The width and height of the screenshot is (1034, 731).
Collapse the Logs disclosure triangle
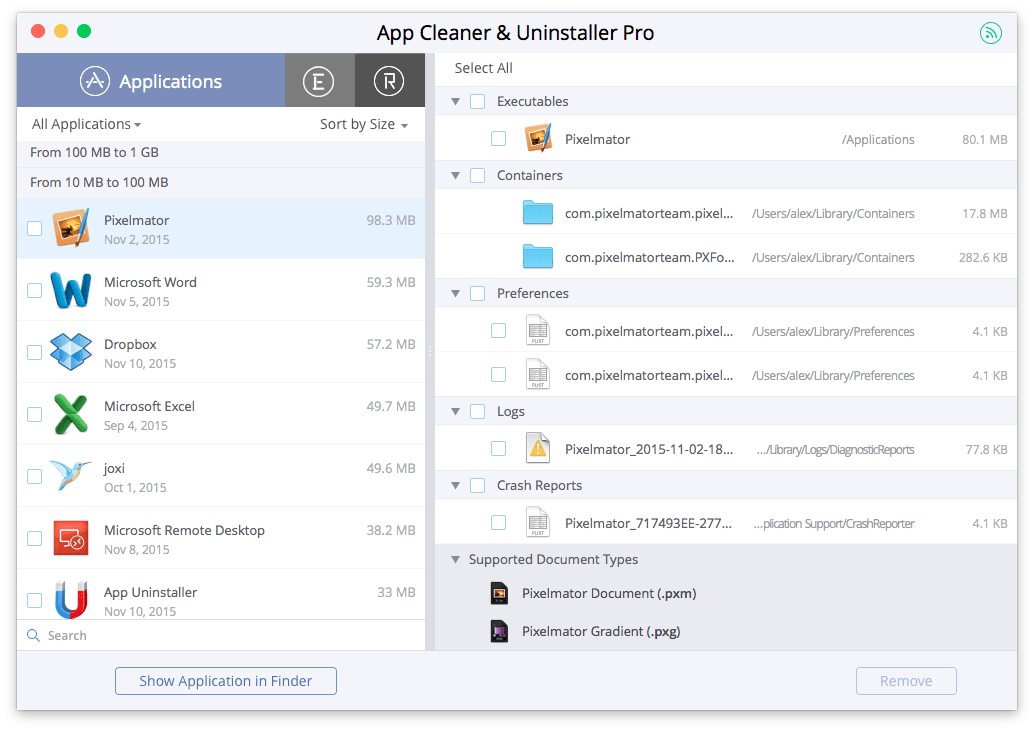click(x=456, y=411)
